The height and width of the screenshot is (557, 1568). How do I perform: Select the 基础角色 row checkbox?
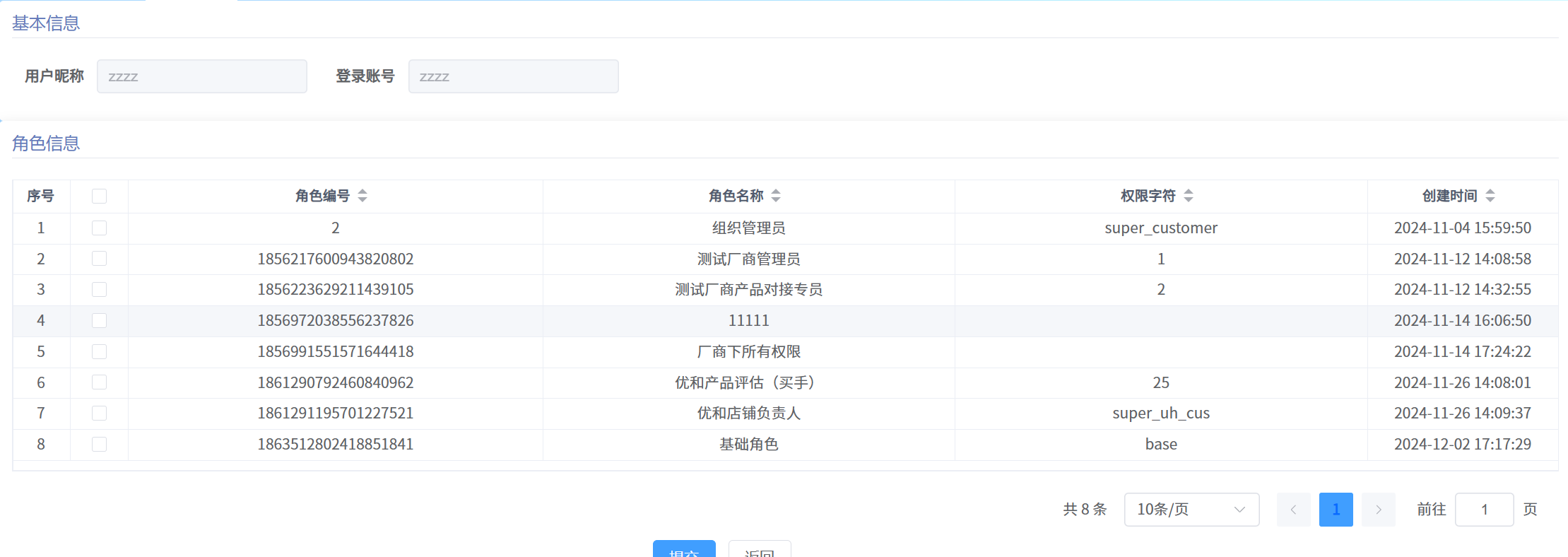pos(99,444)
